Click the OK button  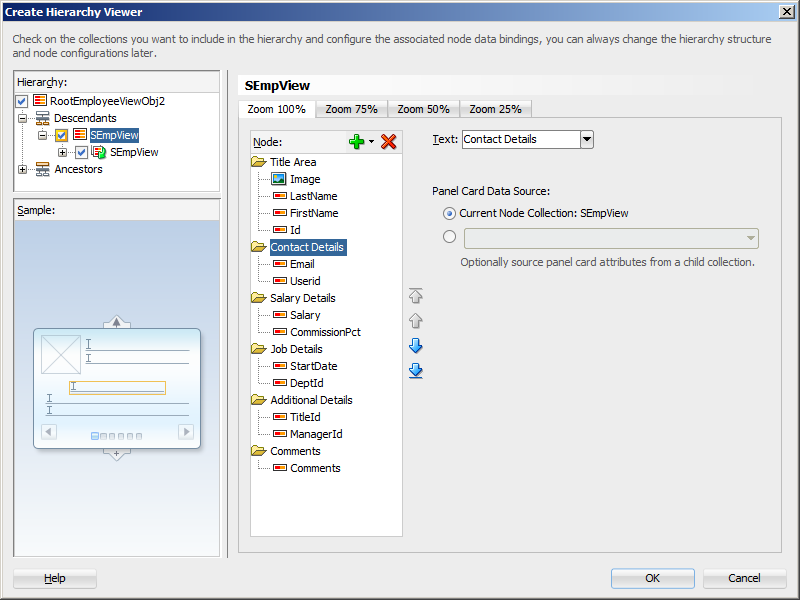pos(653,578)
